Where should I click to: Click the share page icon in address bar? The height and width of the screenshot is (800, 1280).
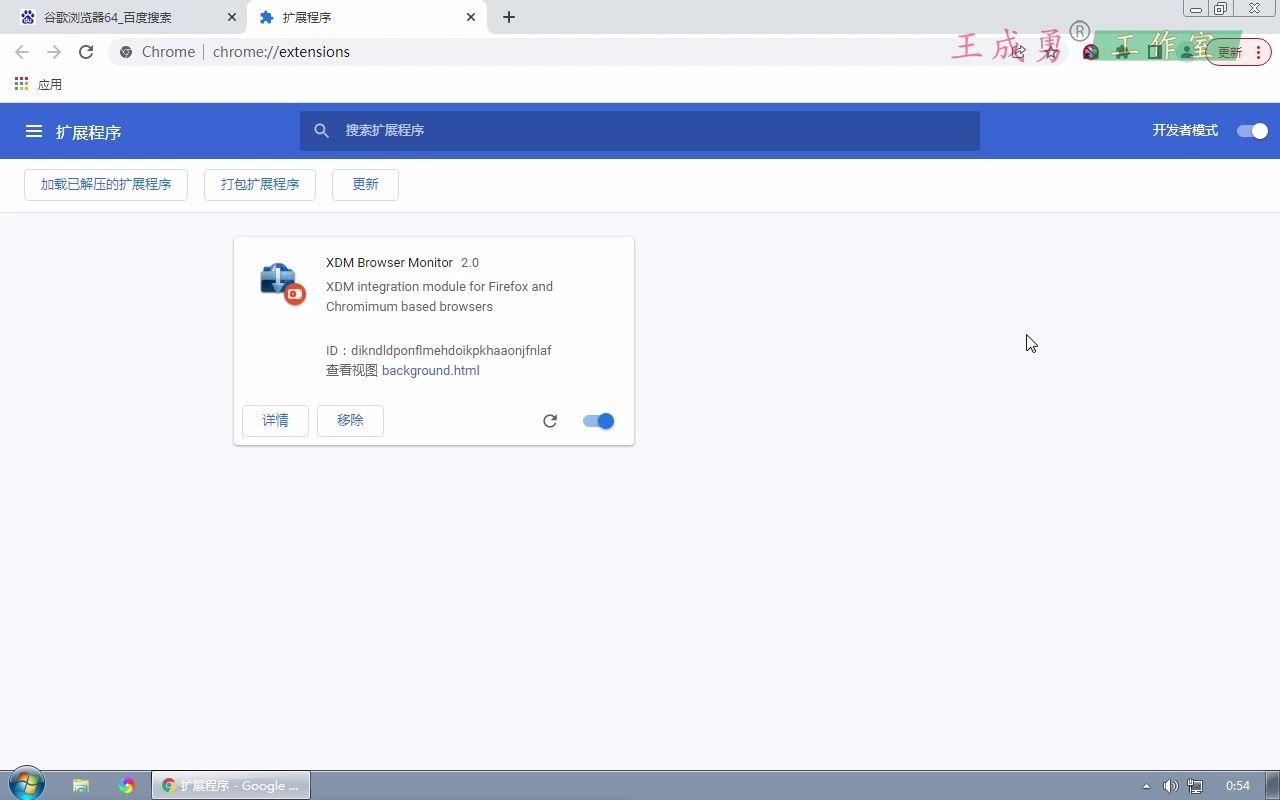(x=1019, y=52)
